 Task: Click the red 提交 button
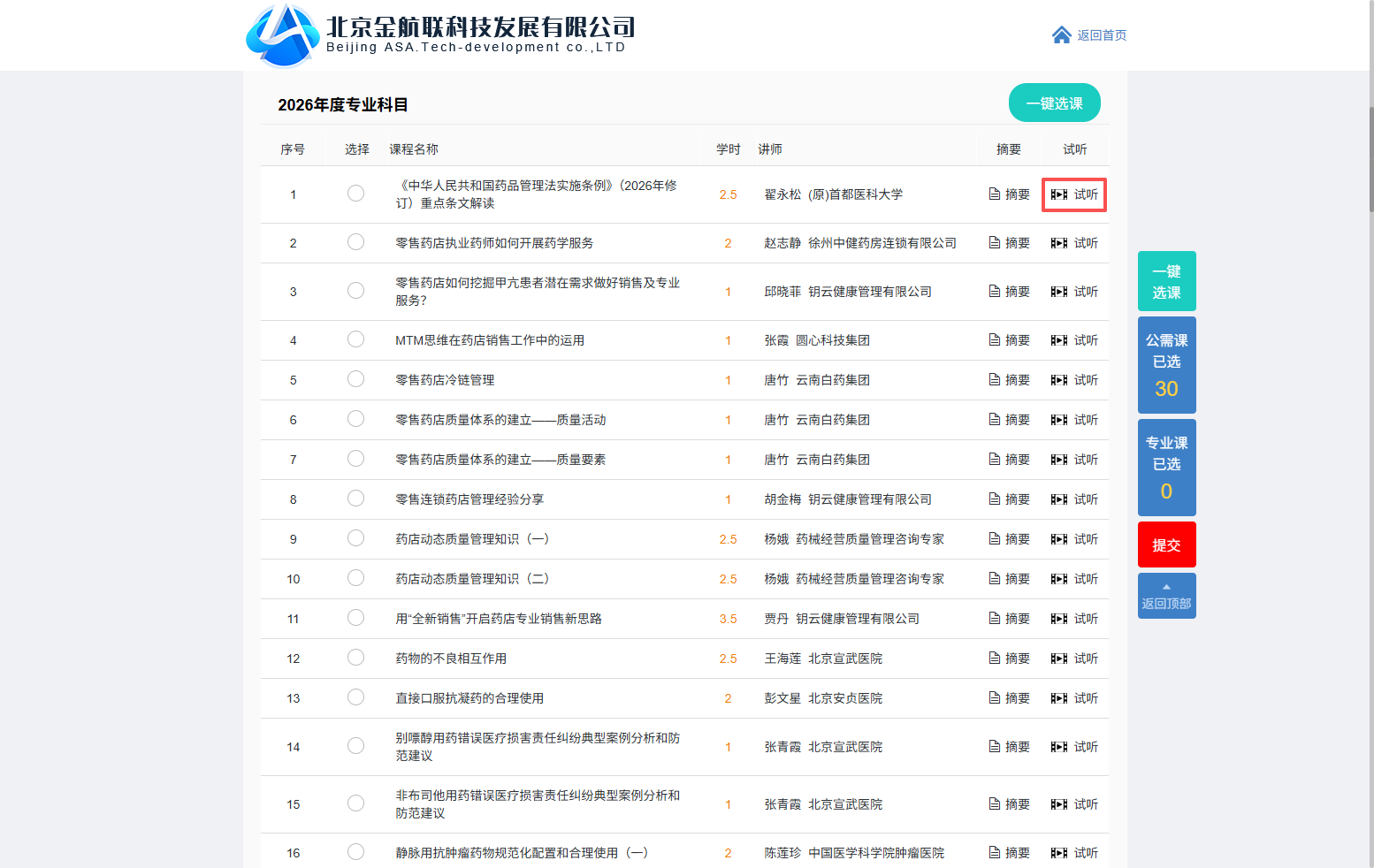(1166, 545)
